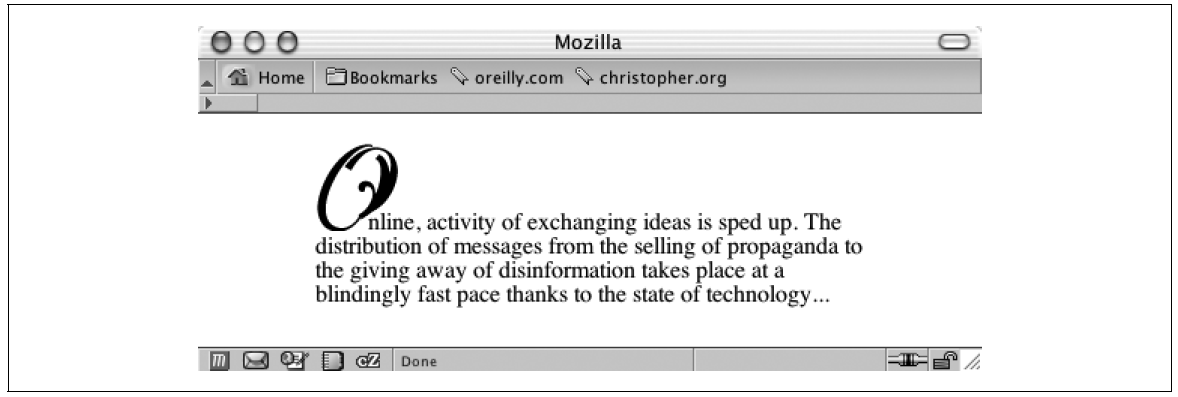
Task: Click the window resize grip corner
Action: click(x=973, y=363)
